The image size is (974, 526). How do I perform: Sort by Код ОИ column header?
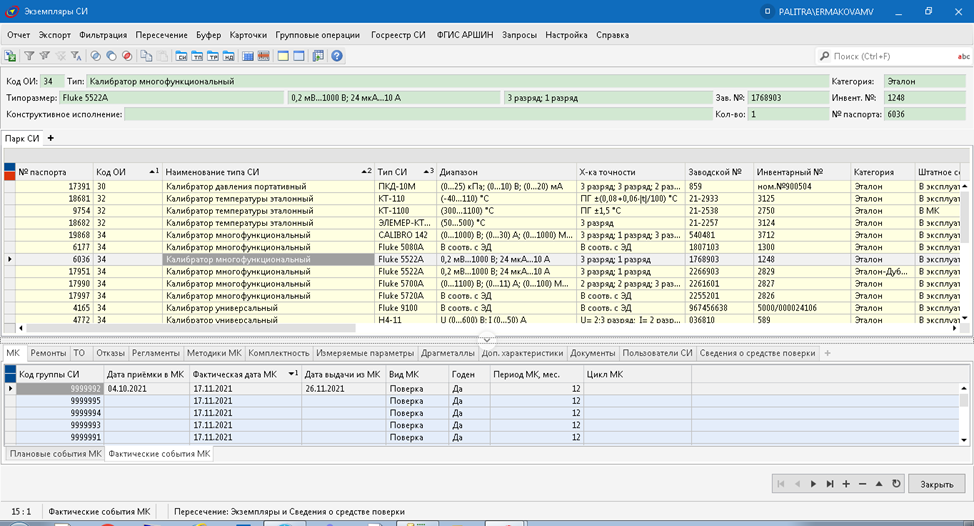(127, 171)
